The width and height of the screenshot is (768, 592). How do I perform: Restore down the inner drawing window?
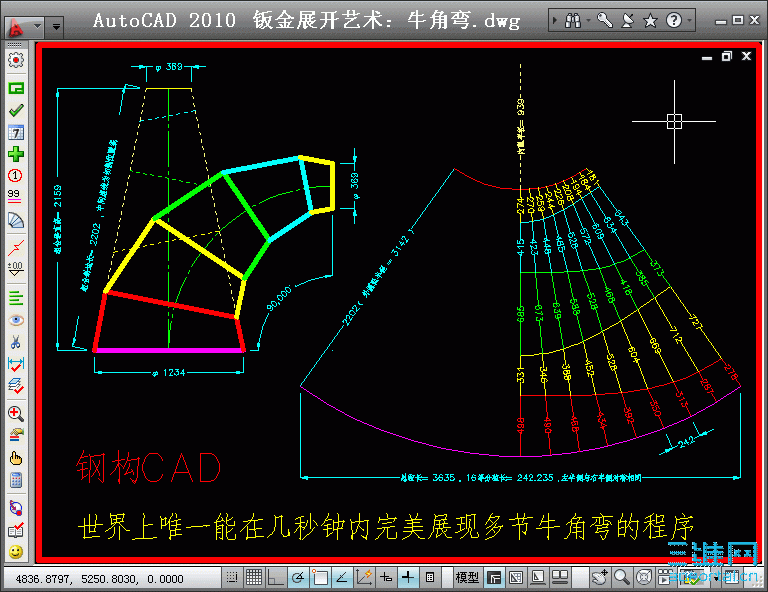tap(726, 56)
